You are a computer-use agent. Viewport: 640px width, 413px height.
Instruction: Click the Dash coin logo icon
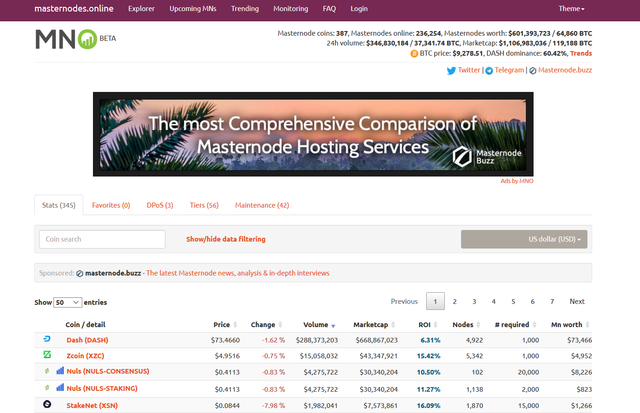(x=47, y=339)
